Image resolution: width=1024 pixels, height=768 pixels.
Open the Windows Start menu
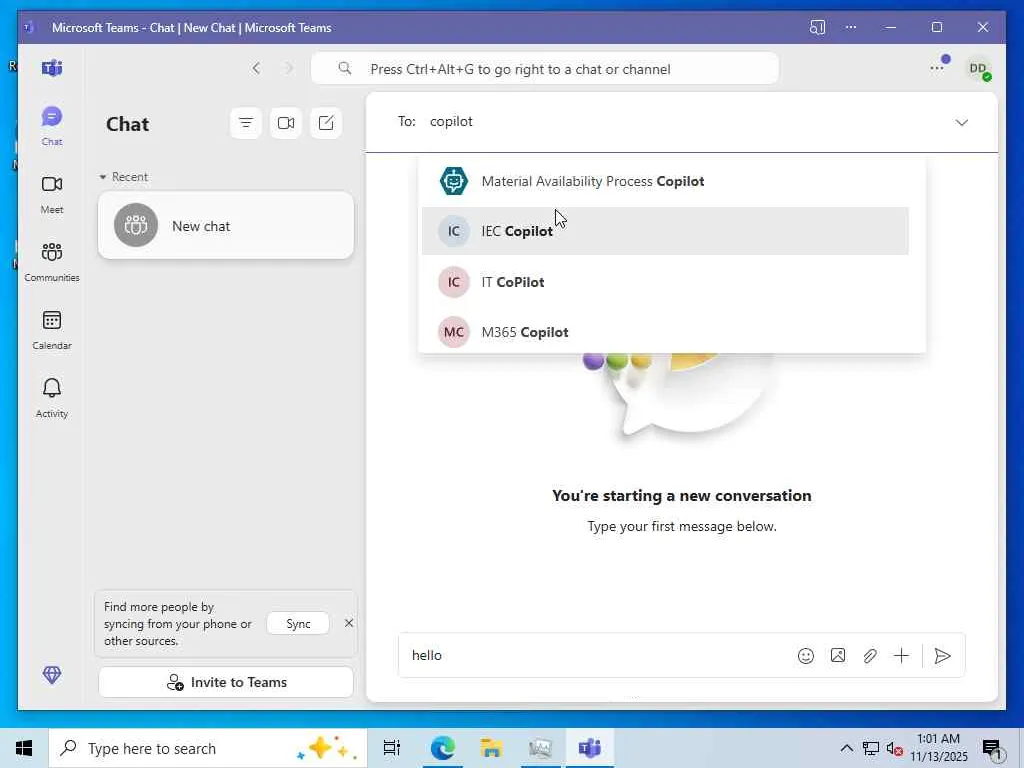coord(24,748)
